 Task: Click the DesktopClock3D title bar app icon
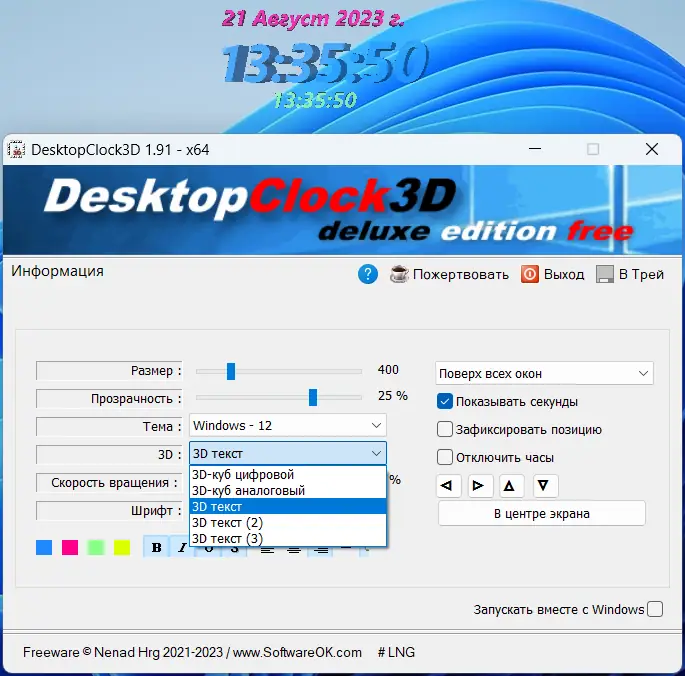pyautogui.click(x=16, y=150)
